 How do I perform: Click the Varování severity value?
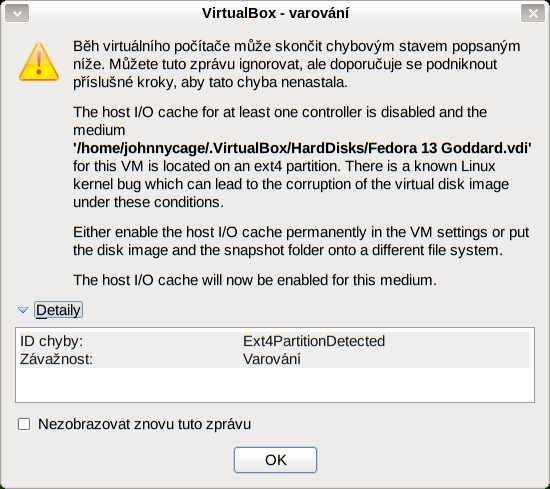coord(272,359)
